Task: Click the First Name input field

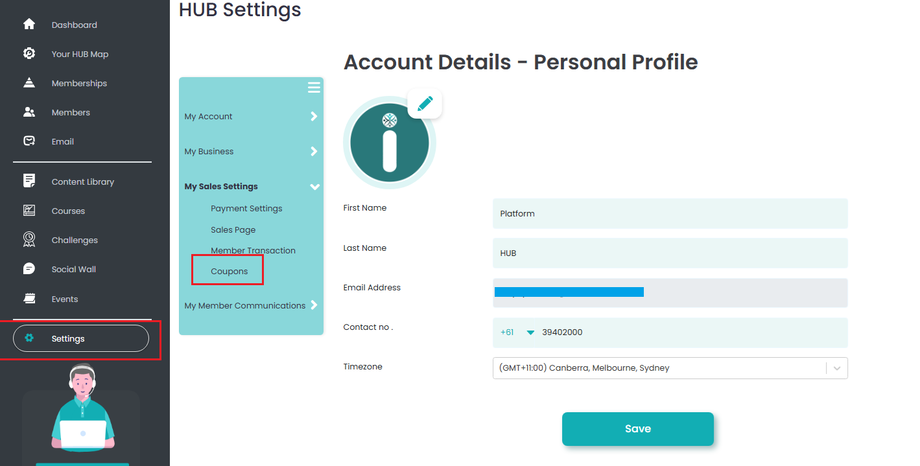Action: 670,213
